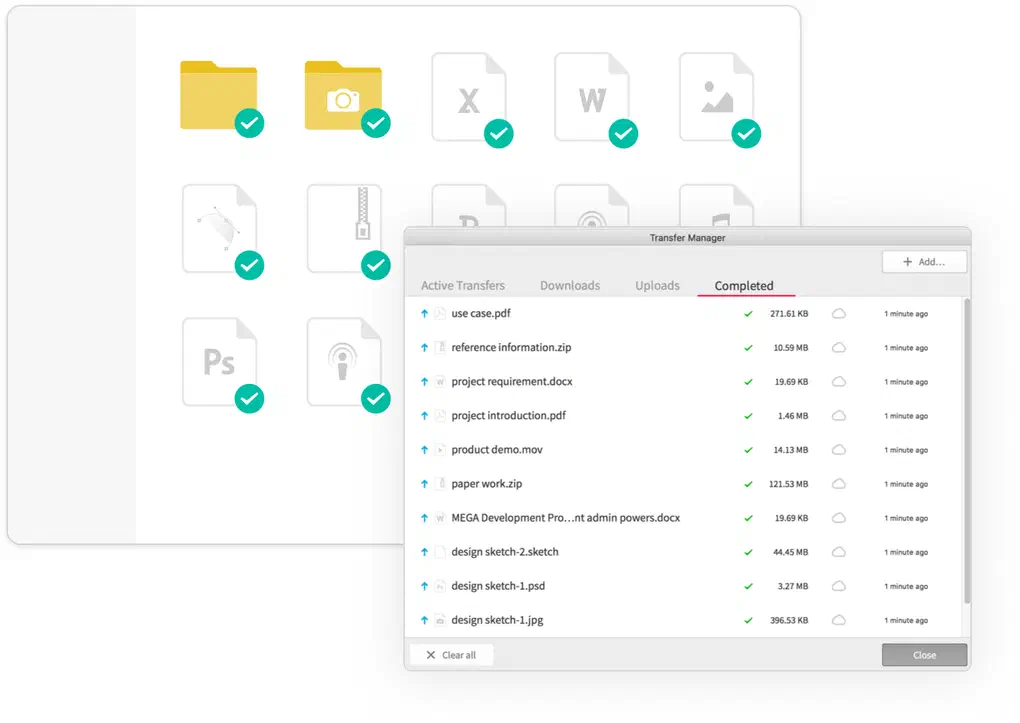This screenshot has width=1020, height=723.
Task: Click the movie file icon beside product demo.mov
Action: [439, 450]
